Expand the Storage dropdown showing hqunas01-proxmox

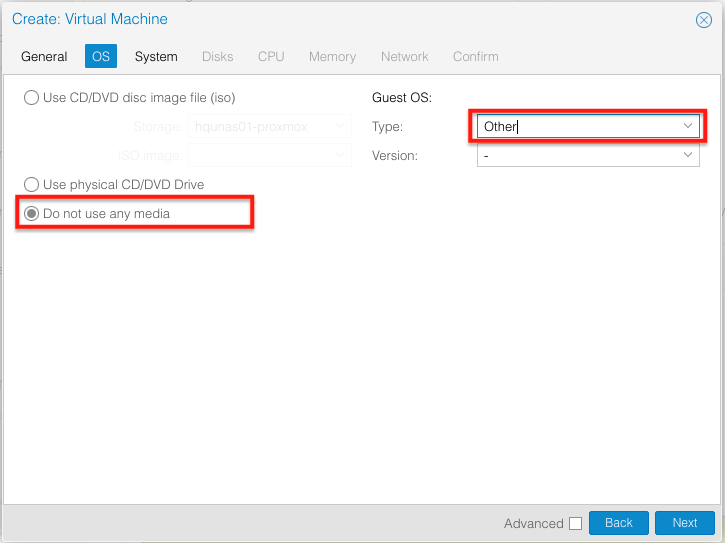340,126
